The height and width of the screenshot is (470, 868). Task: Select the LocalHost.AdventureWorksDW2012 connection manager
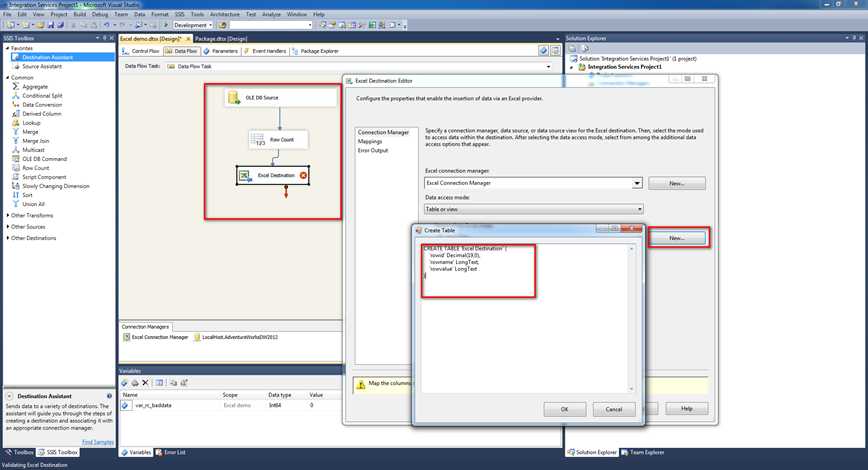[235, 337]
